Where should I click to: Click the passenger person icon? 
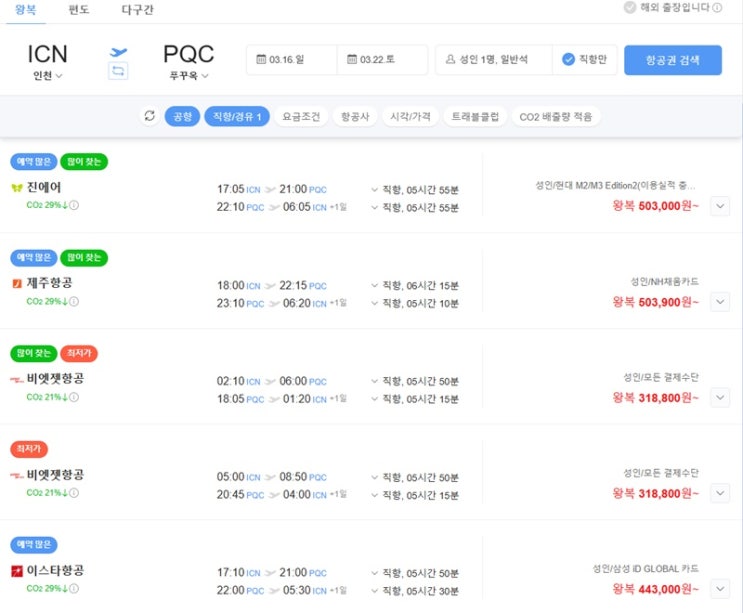click(451, 59)
